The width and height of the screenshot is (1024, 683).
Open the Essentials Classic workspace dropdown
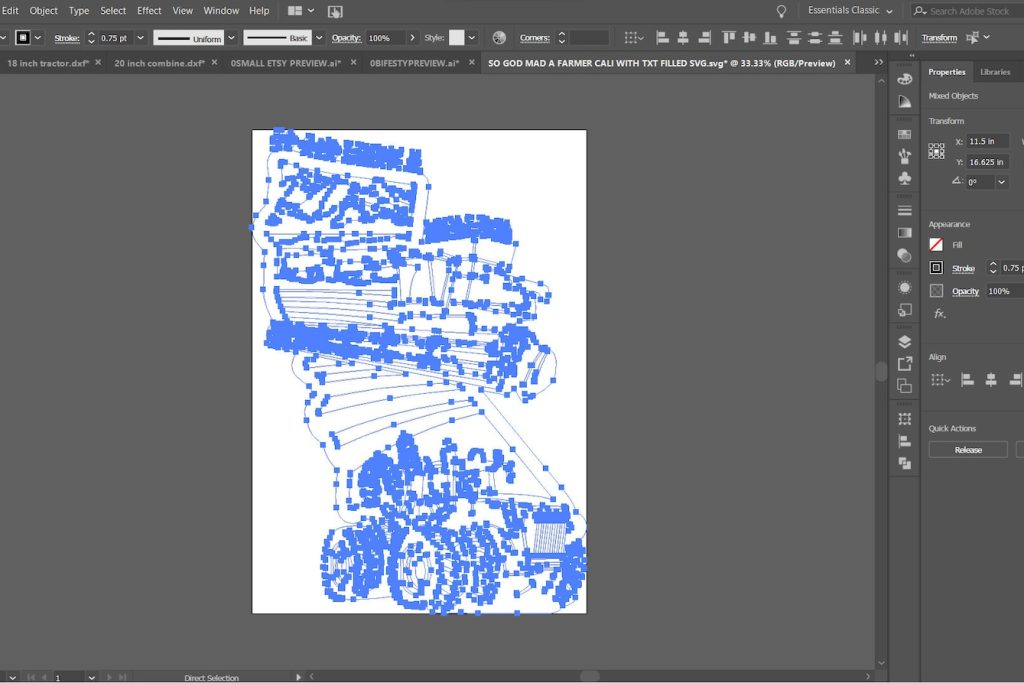850,11
